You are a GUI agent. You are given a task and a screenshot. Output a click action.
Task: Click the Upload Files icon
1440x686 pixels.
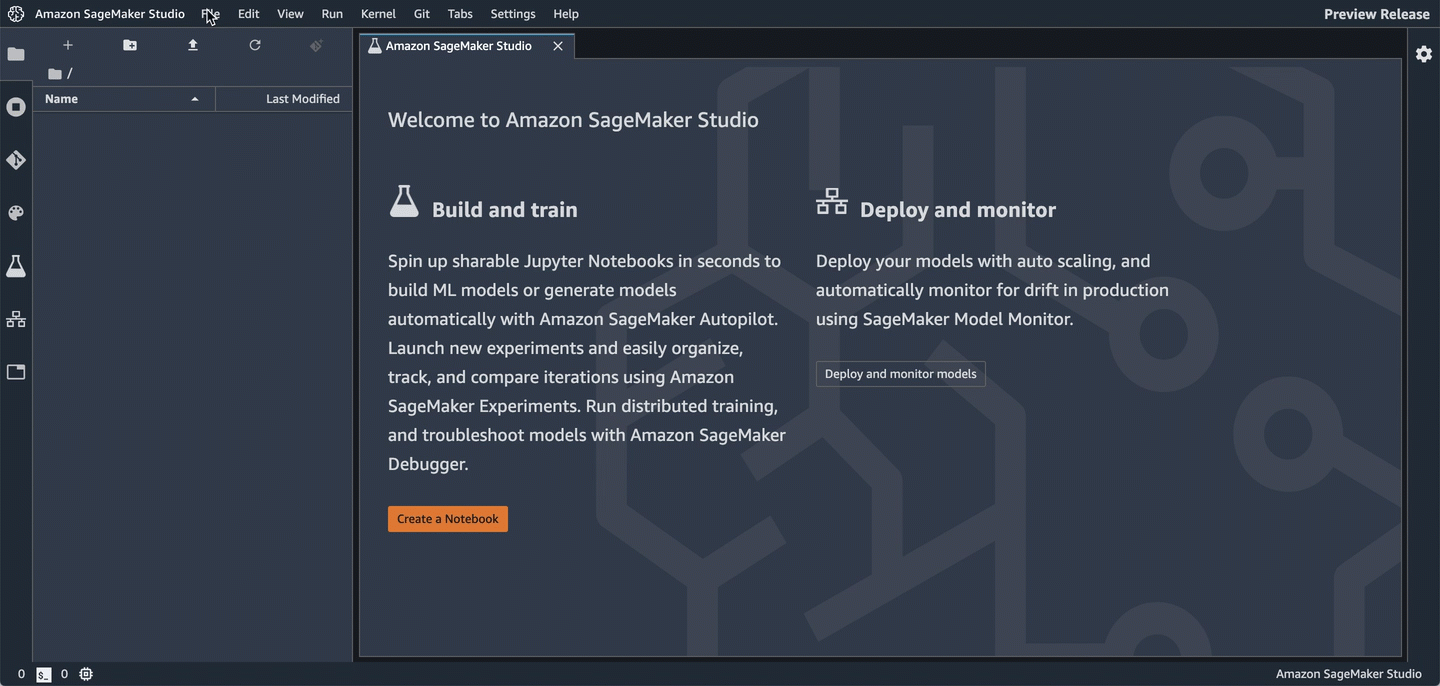tap(193, 45)
